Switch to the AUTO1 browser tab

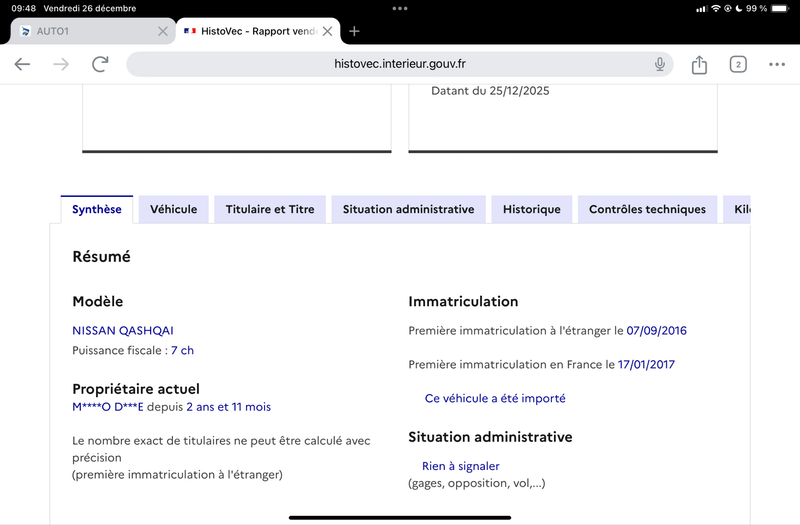[x=85, y=31]
